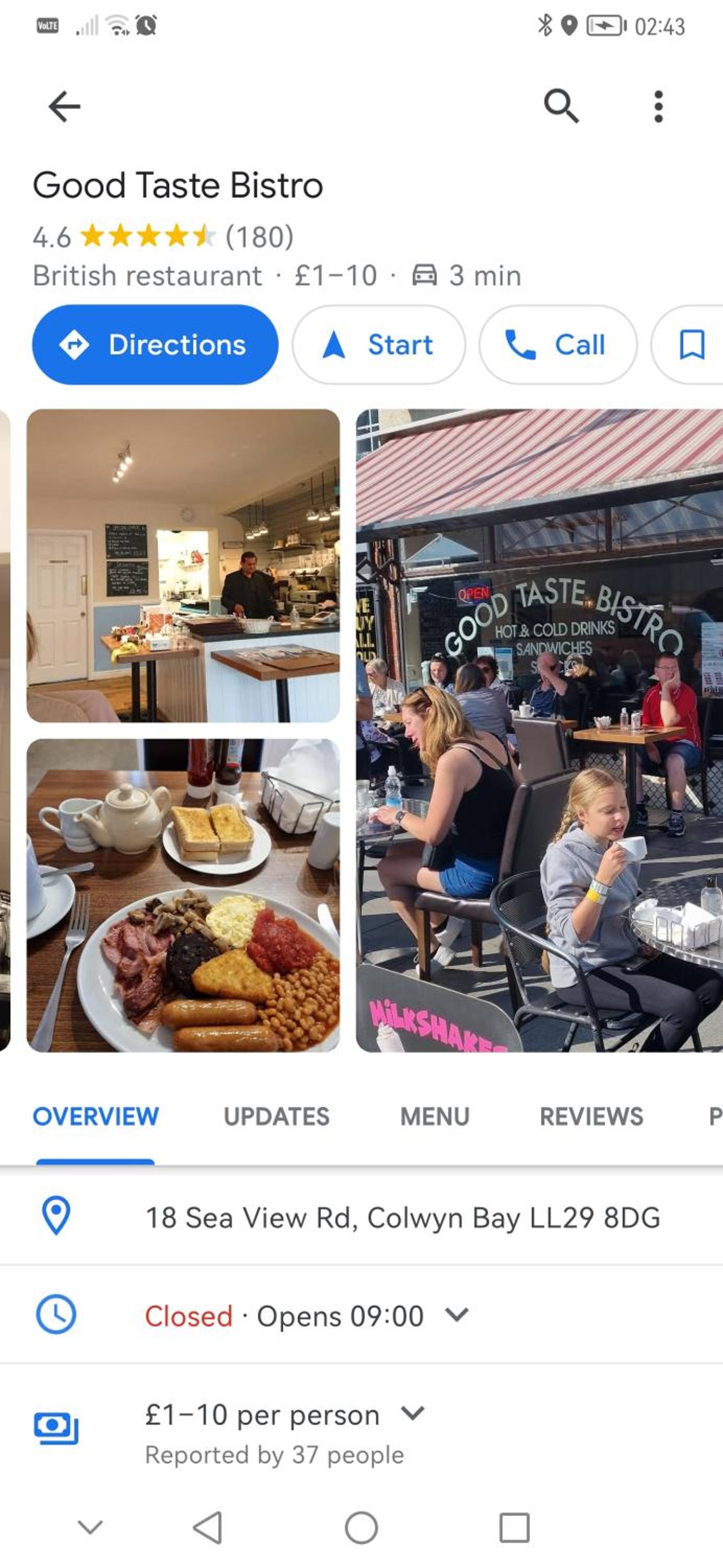The width and height of the screenshot is (723, 1568).
Task: Expand the opening hours chevron
Action: (457, 1315)
